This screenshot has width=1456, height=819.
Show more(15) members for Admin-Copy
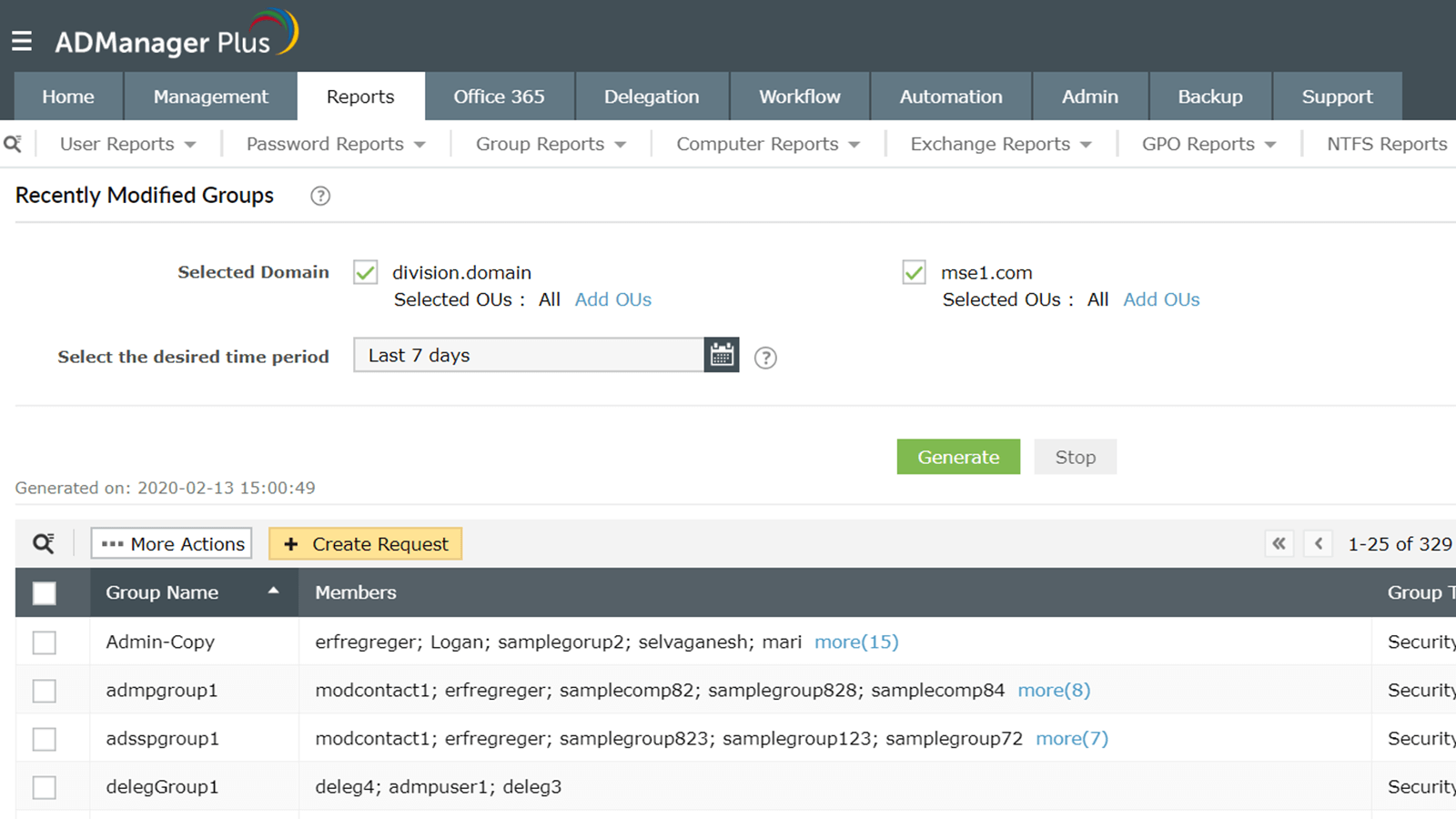(x=856, y=642)
